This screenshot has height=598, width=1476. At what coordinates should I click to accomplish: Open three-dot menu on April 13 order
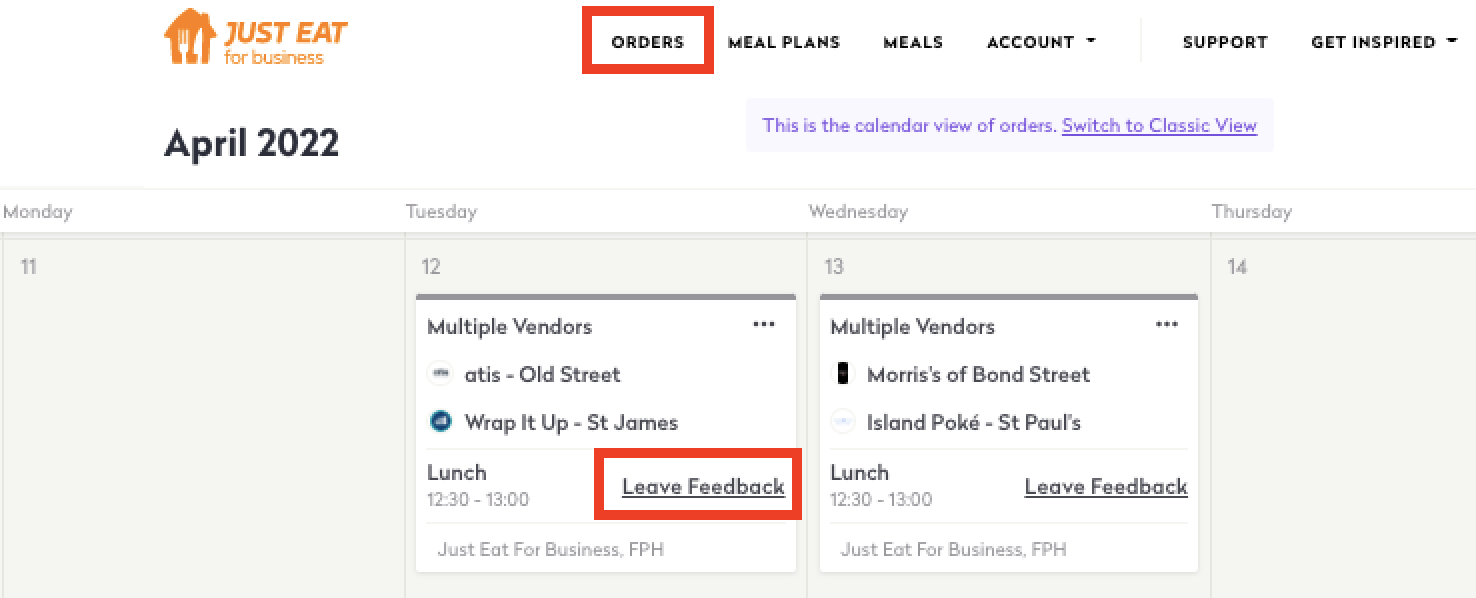pos(1167,325)
